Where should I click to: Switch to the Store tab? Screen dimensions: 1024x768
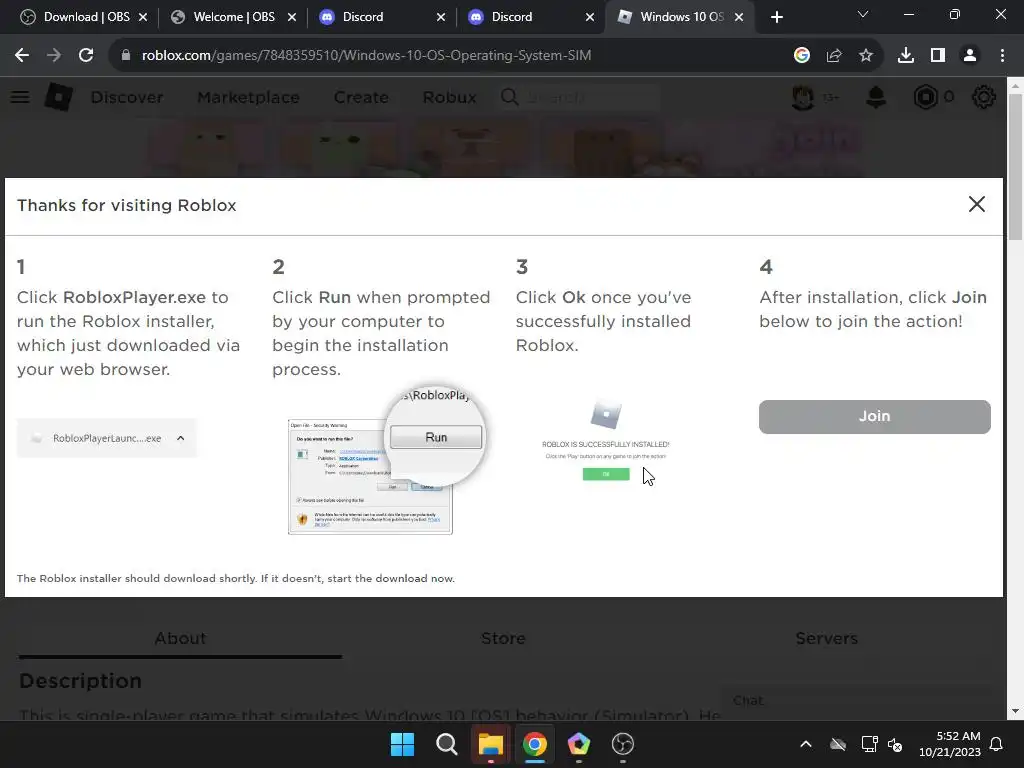point(503,638)
